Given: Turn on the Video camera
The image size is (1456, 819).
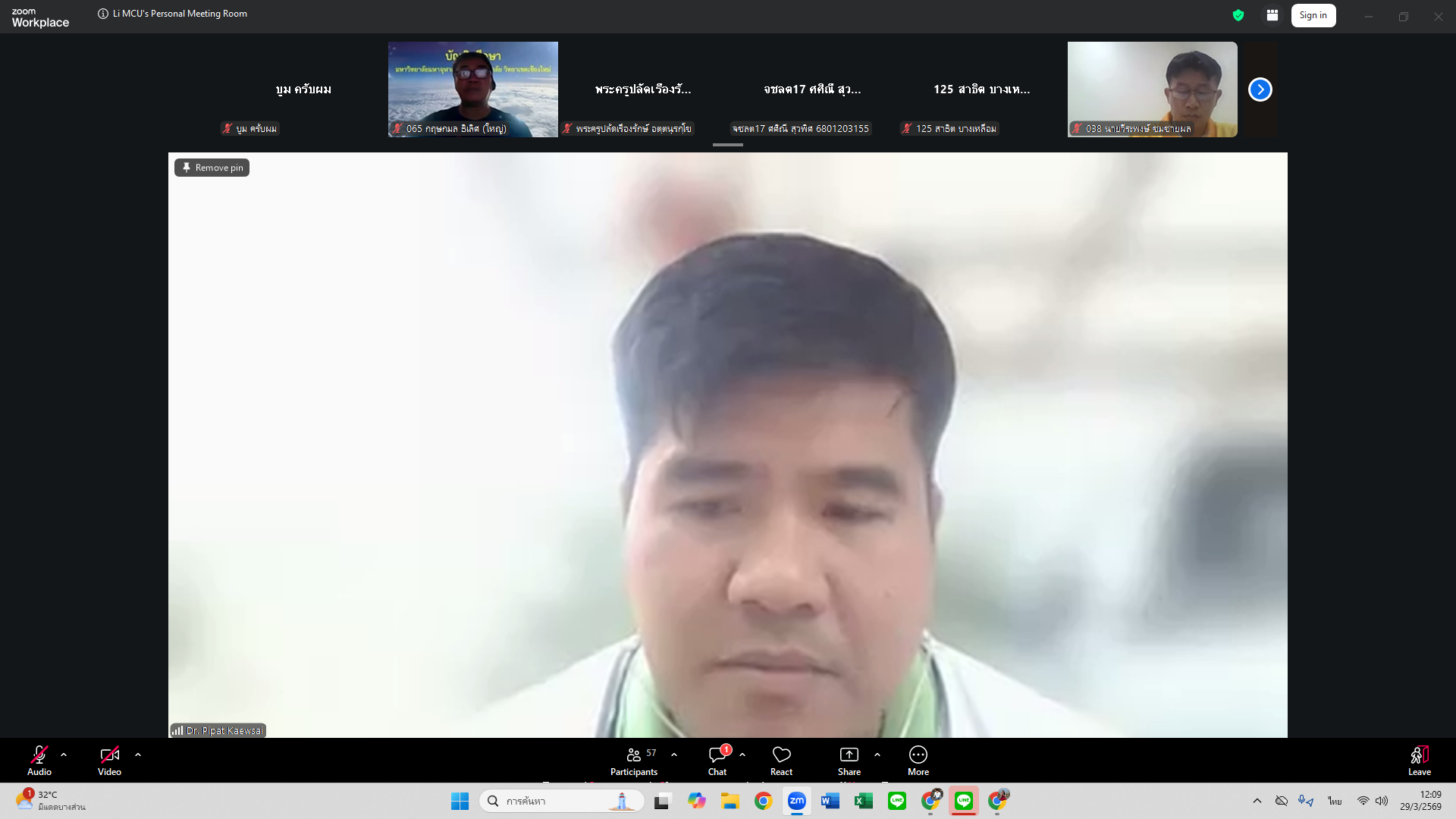Looking at the screenshot, I should (109, 755).
